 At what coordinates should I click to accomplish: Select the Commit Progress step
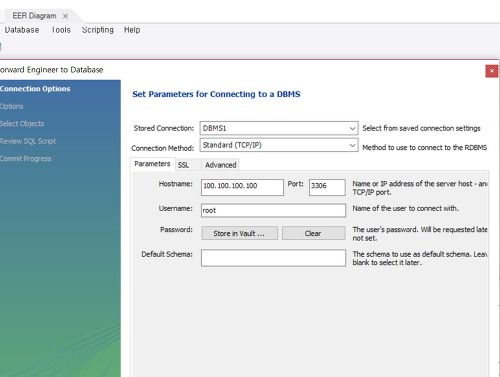pyautogui.click(x=26, y=158)
